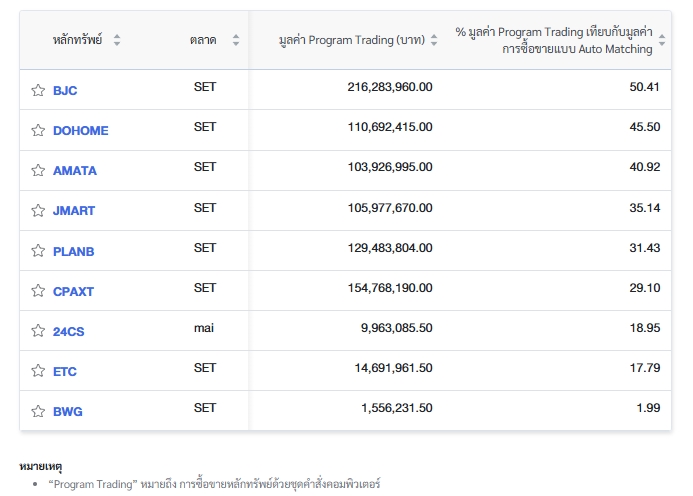
Task: Follow the JMART symbol link
Action: (74, 210)
